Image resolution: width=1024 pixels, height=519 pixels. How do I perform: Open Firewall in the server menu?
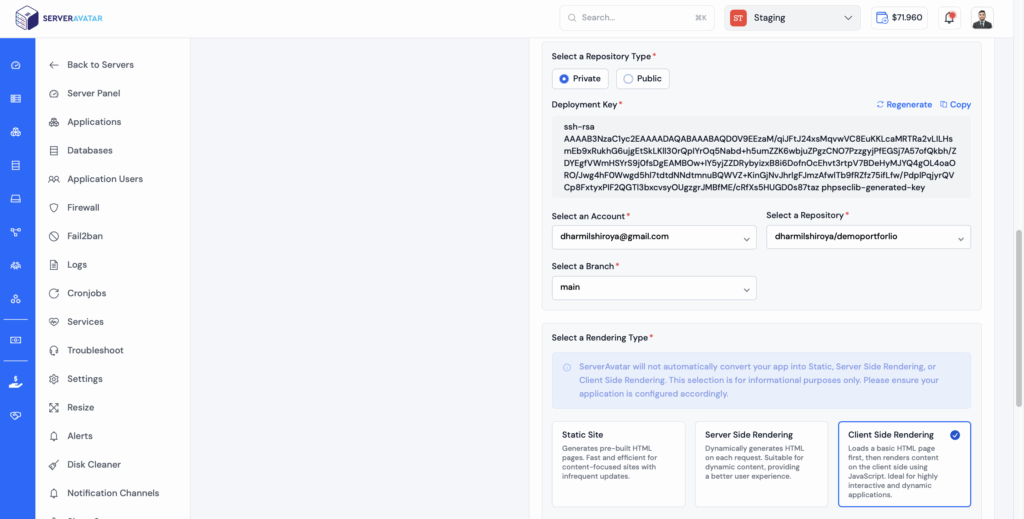[83, 208]
